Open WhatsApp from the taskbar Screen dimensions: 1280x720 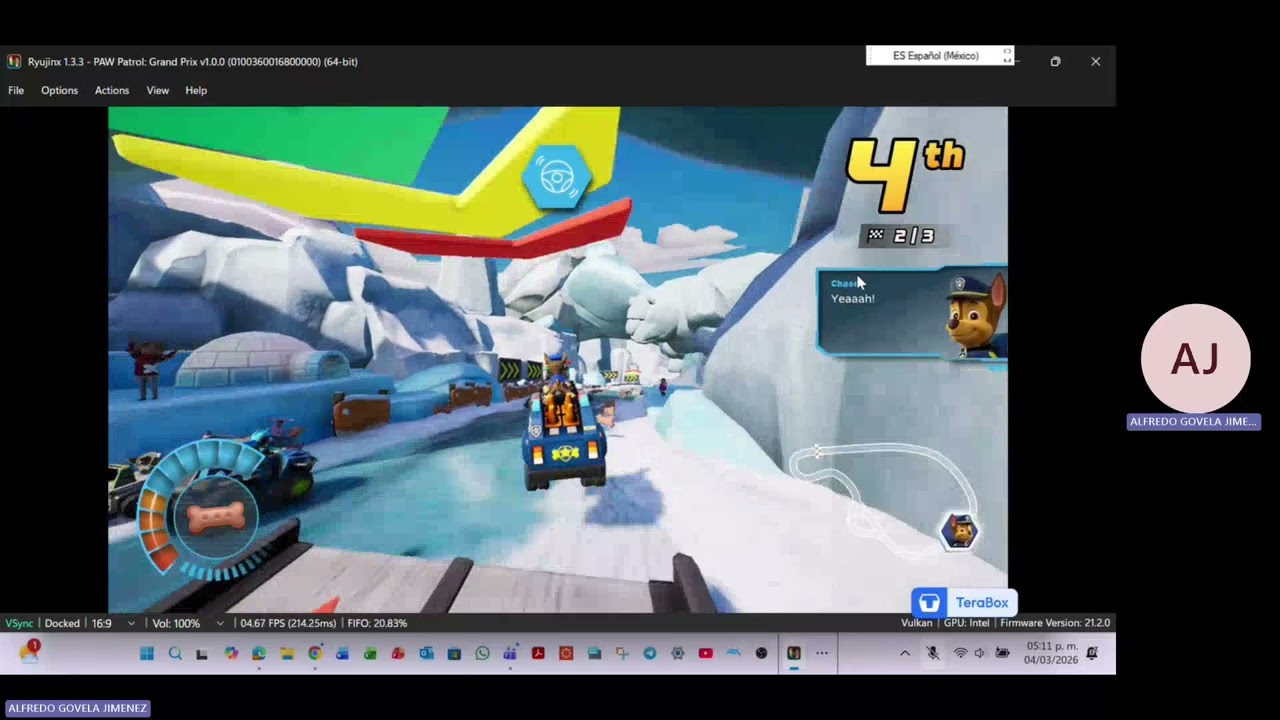pyautogui.click(x=482, y=653)
